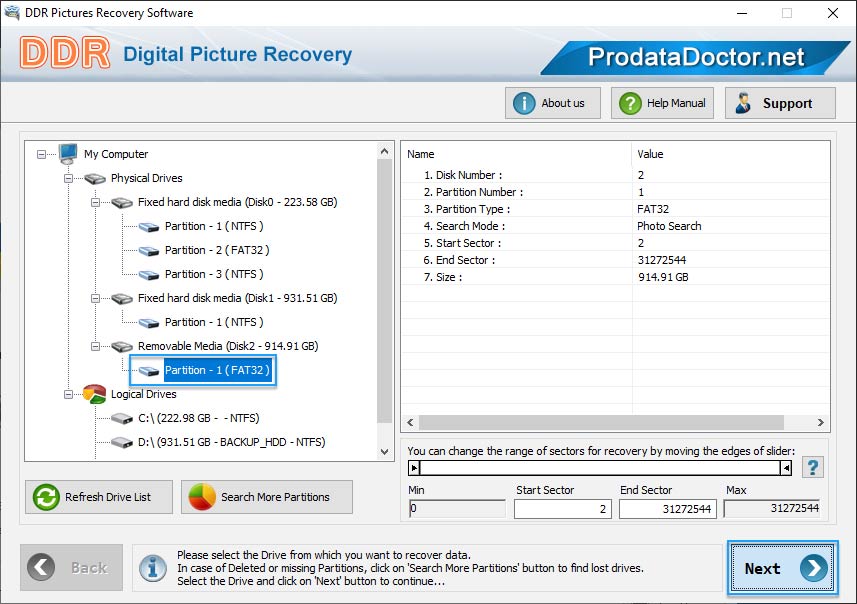The width and height of the screenshot is (857, 604).
Task: Select 'Partition - 2 (FAT32)' row
Action: pyautogui.click(x=217, y=250)
